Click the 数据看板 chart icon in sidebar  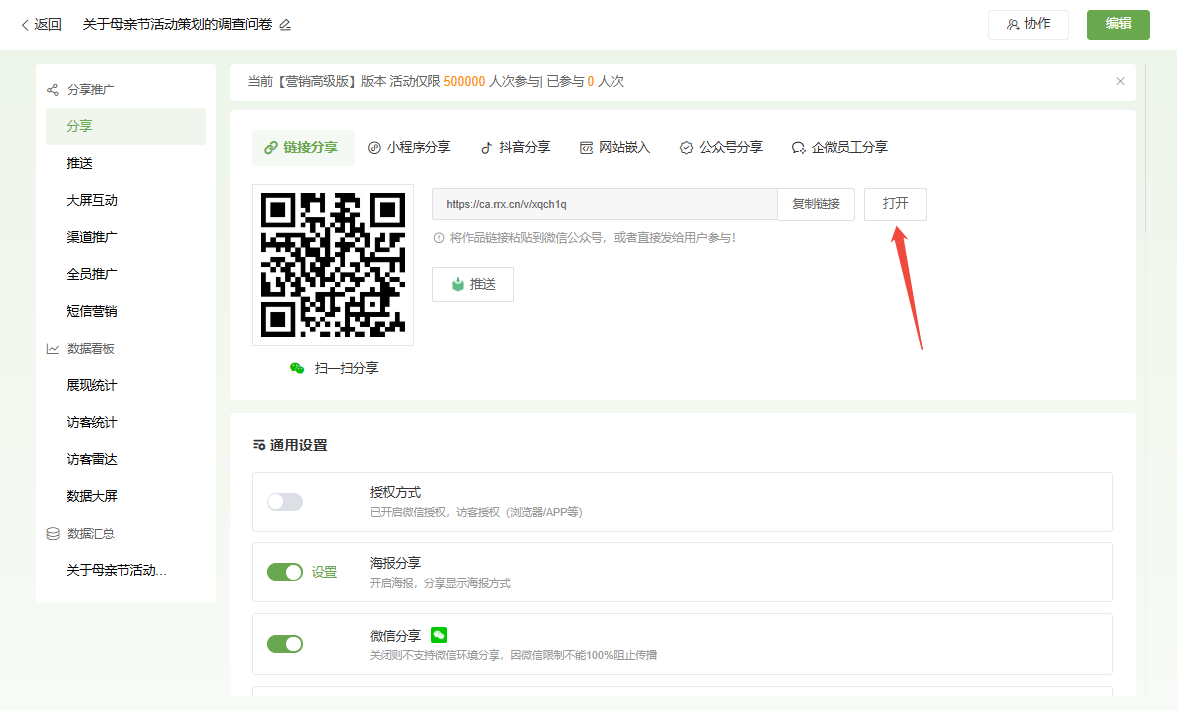pos(53,349)
